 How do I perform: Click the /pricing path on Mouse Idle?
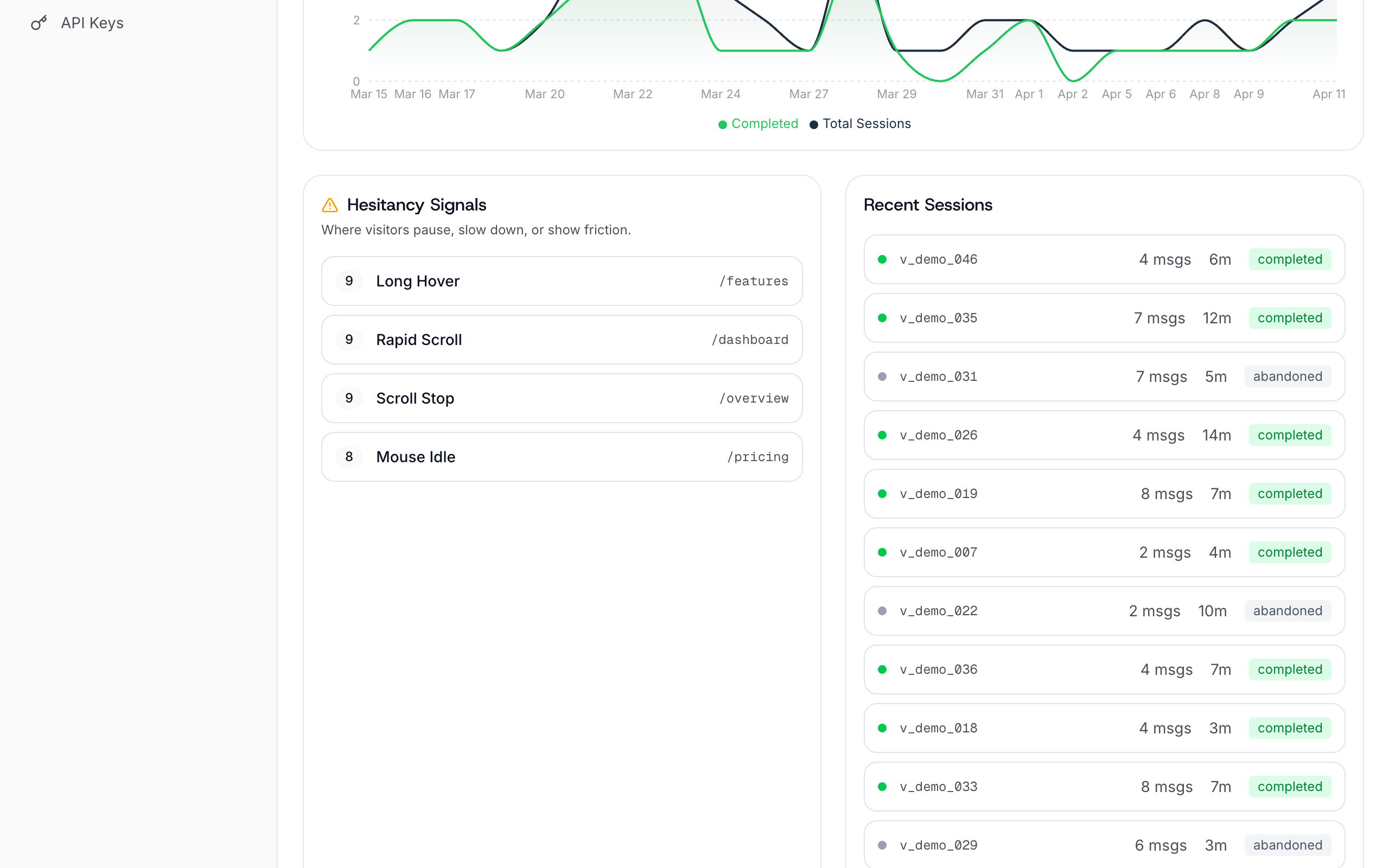pos(757,457)
